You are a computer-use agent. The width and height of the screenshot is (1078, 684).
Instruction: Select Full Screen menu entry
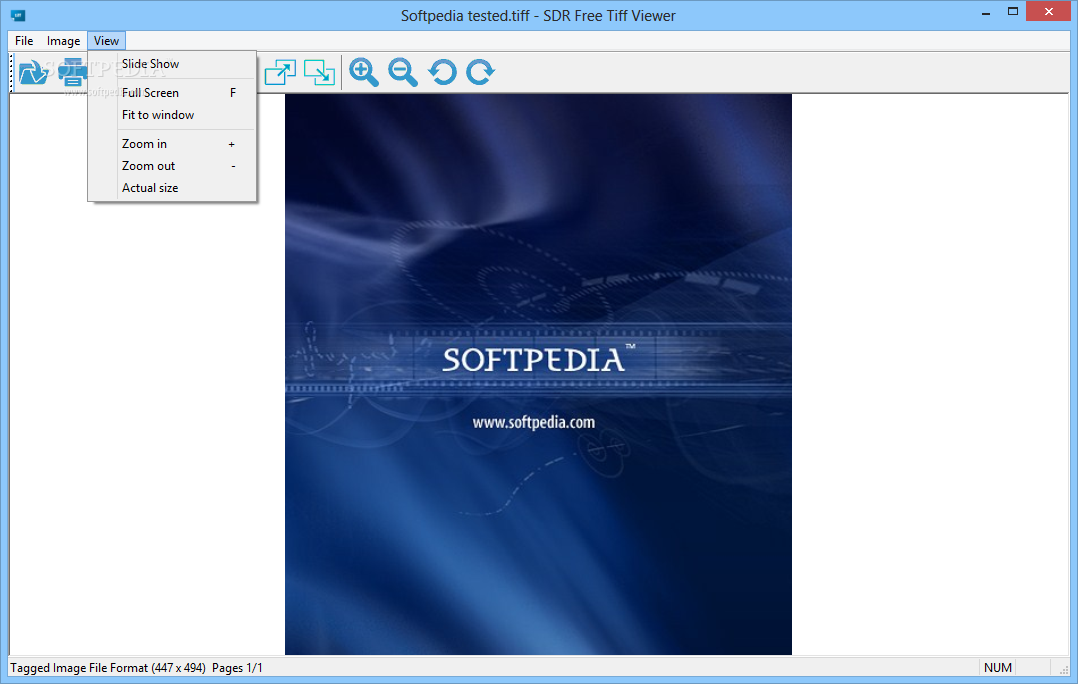(x=173, y=93)
